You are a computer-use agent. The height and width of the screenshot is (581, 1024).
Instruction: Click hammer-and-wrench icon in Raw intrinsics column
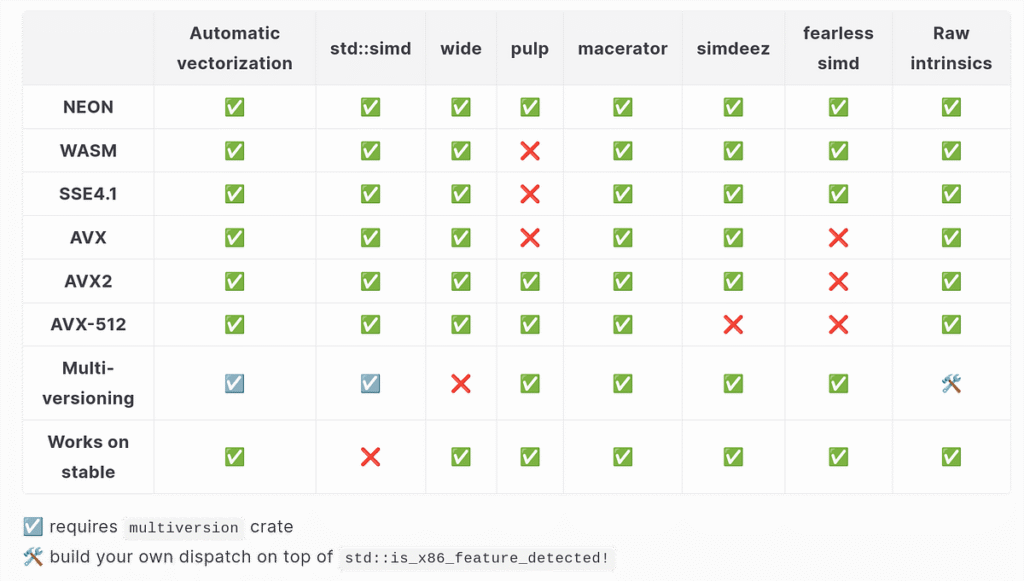(951, 383)
